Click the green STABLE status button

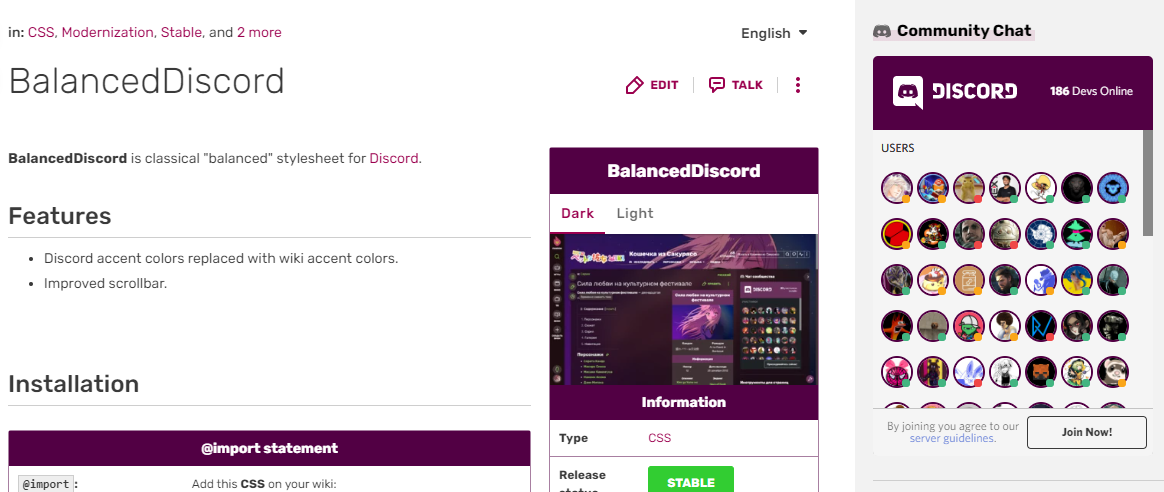click(690, 479)
